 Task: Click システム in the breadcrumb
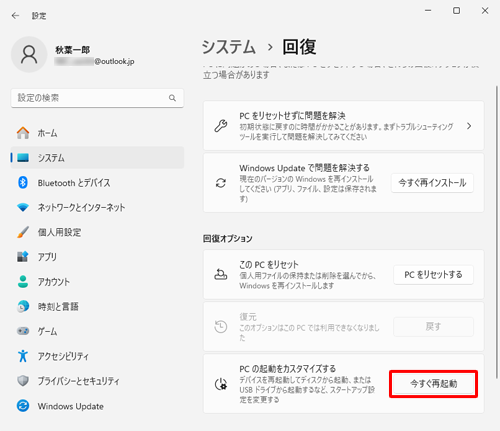click(229, 47)
